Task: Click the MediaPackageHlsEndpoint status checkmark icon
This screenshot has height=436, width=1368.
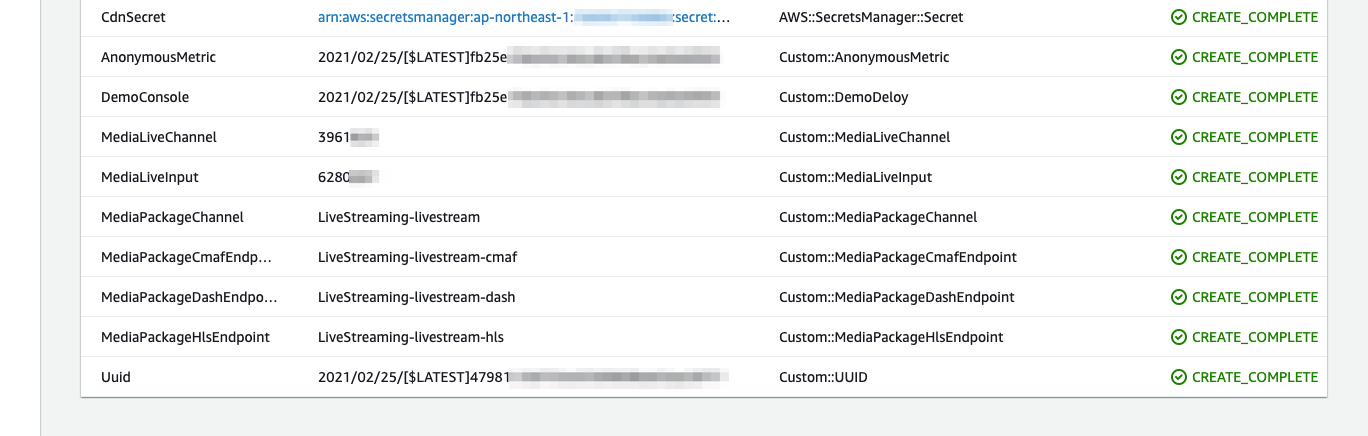Action: coord(1179,337)
